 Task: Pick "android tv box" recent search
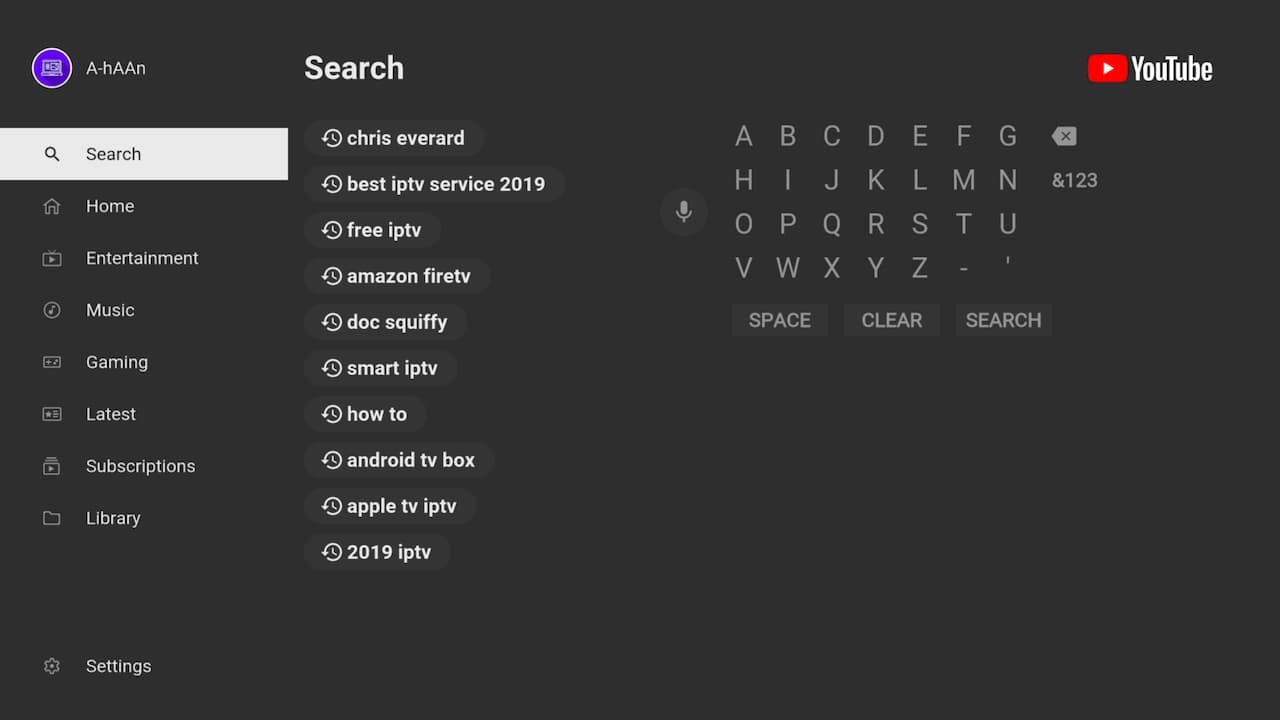pos(399,460)
